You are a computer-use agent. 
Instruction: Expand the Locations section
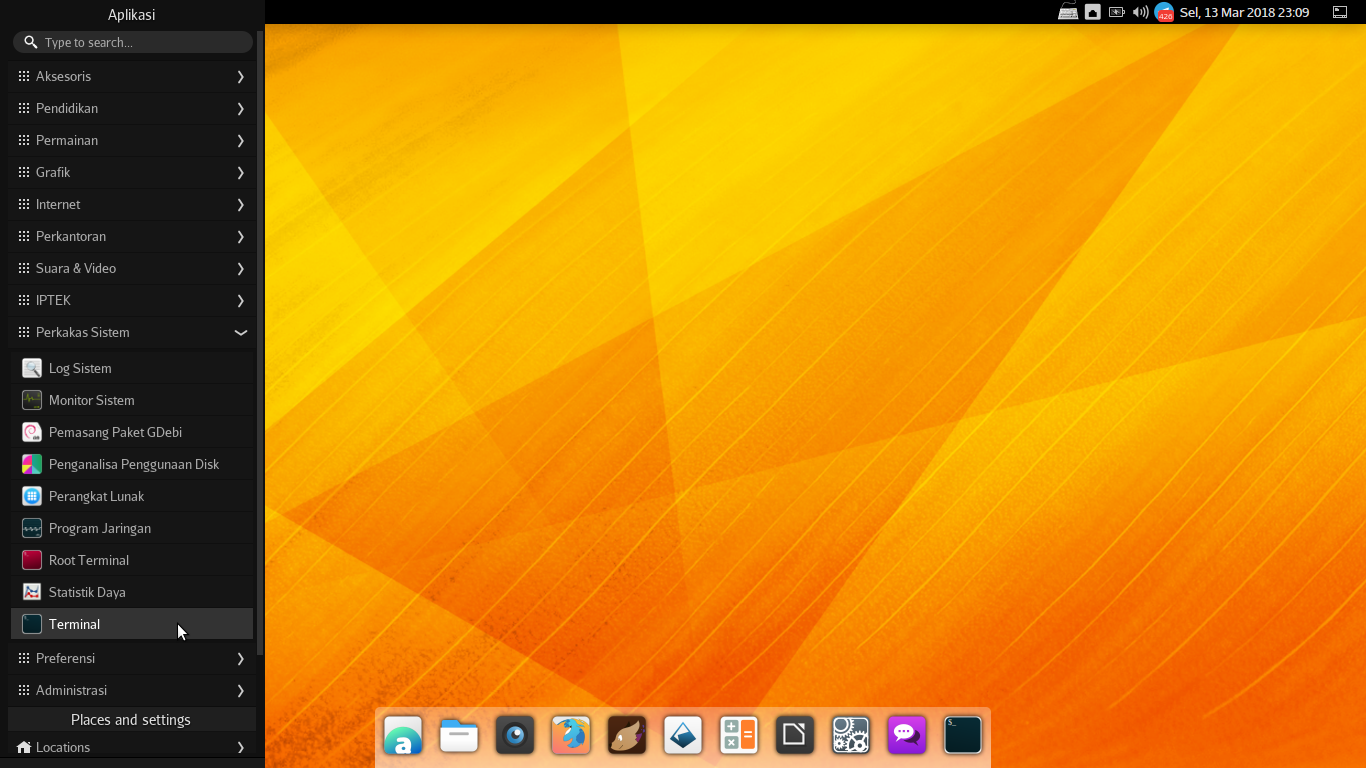pos(131,747)
